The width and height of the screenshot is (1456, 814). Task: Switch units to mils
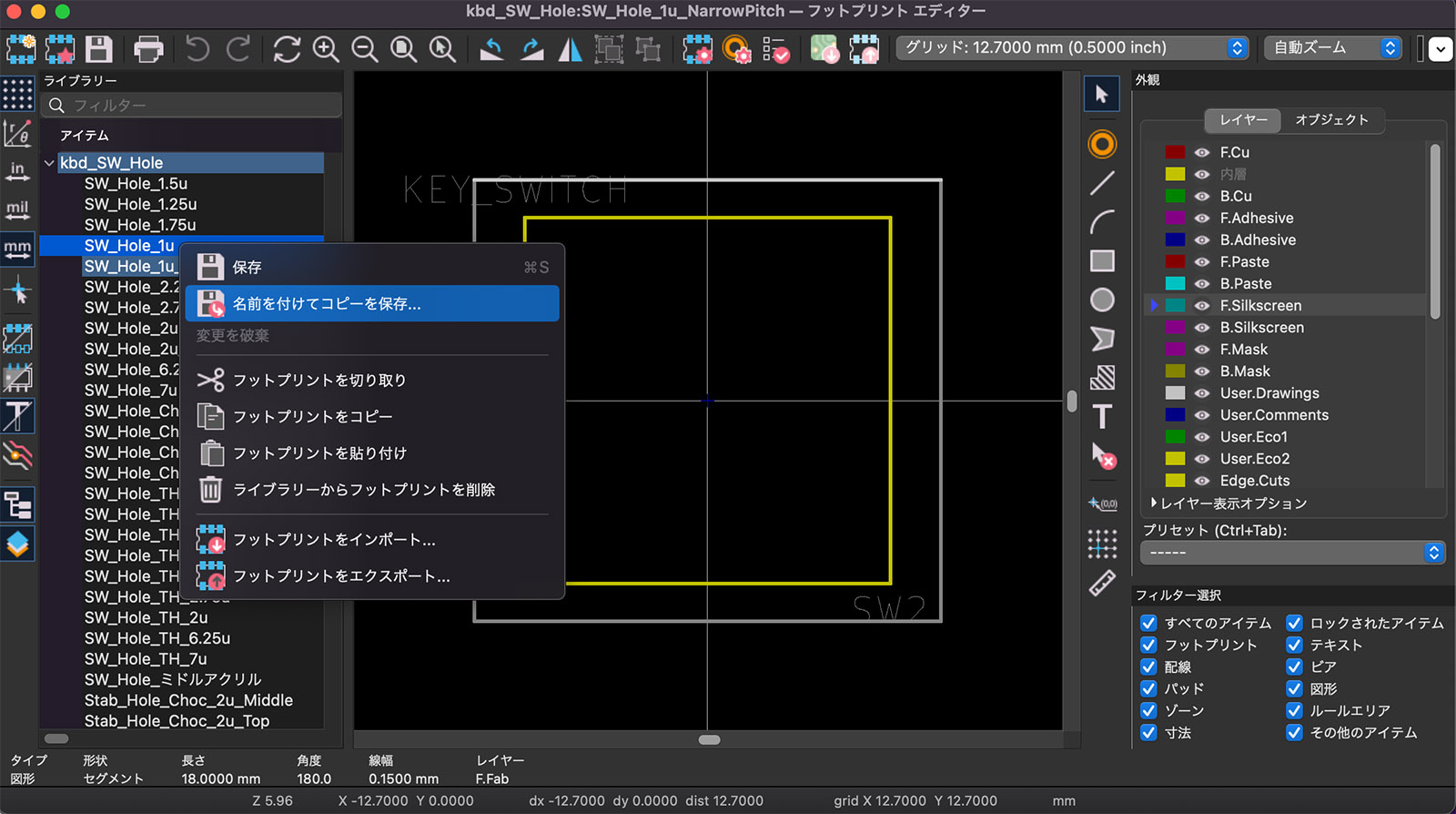[x=17, y=209]
